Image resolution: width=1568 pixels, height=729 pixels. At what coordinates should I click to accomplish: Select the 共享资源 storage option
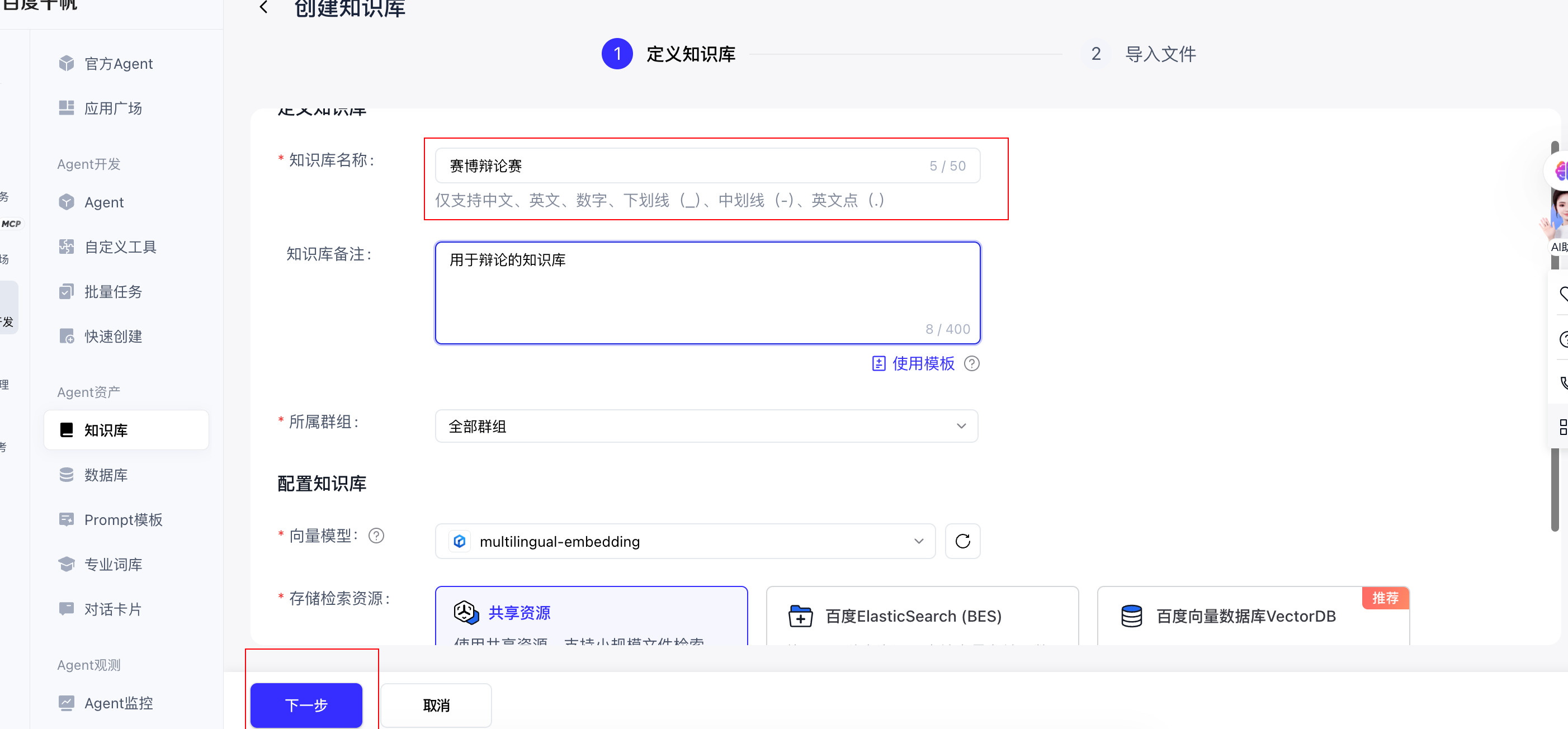591,613
